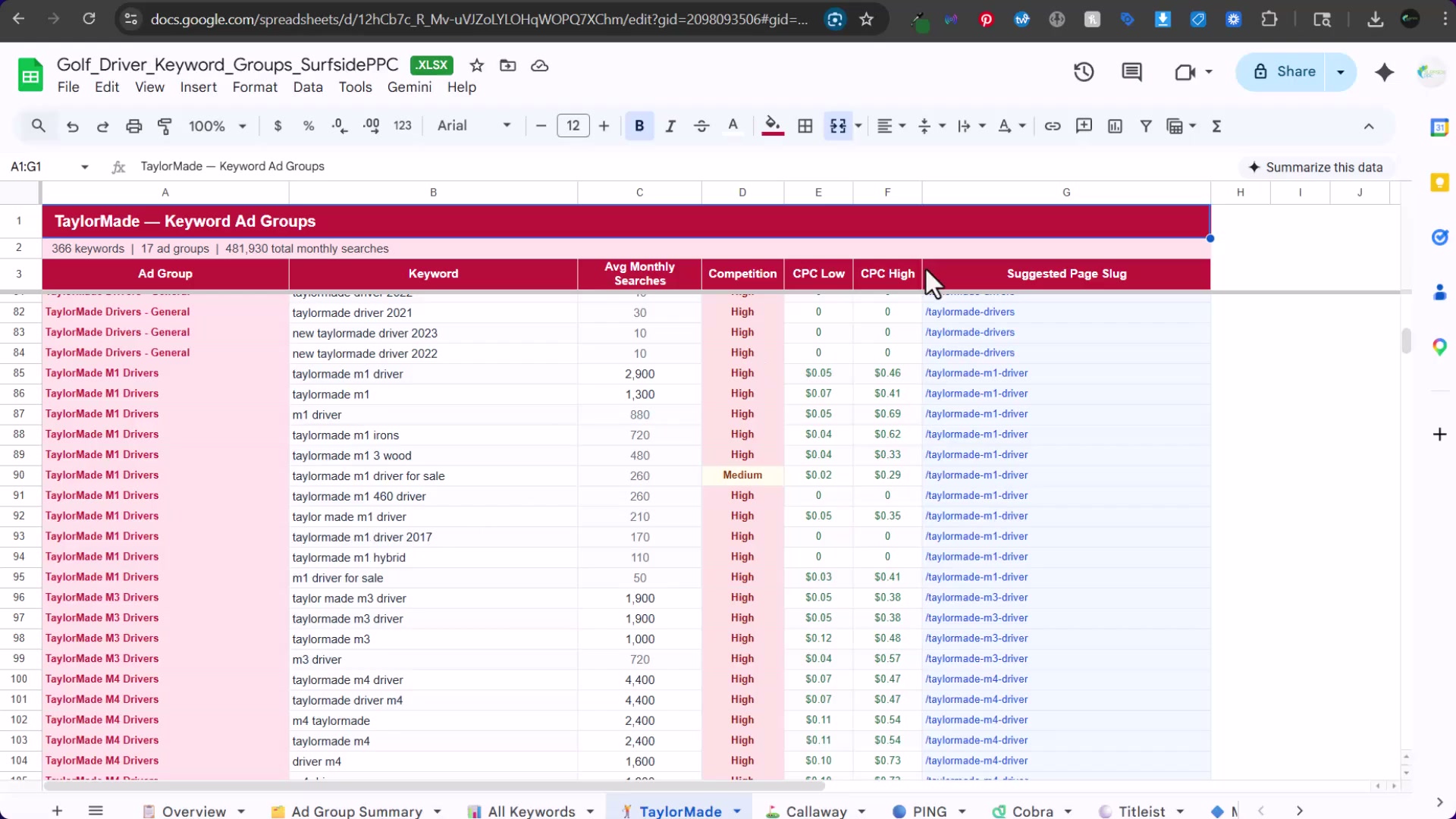
Task: Toggle bold formatting
Action: point(639,126)
